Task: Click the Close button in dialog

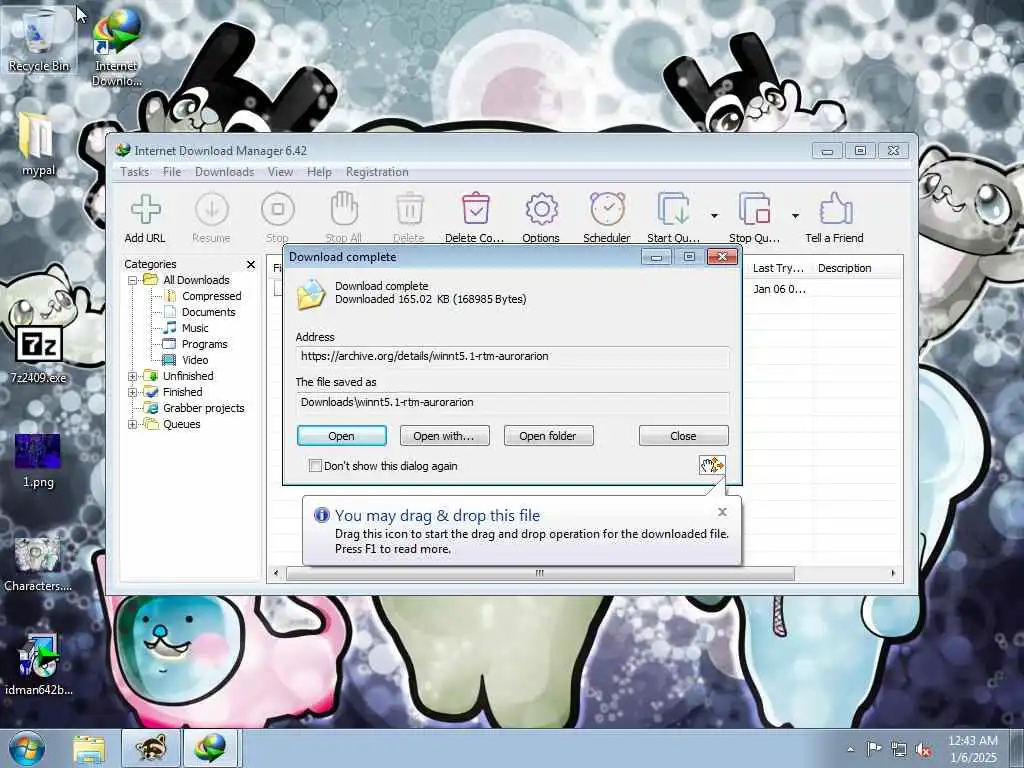Action: pyautogui.click(x=683, y=436)
